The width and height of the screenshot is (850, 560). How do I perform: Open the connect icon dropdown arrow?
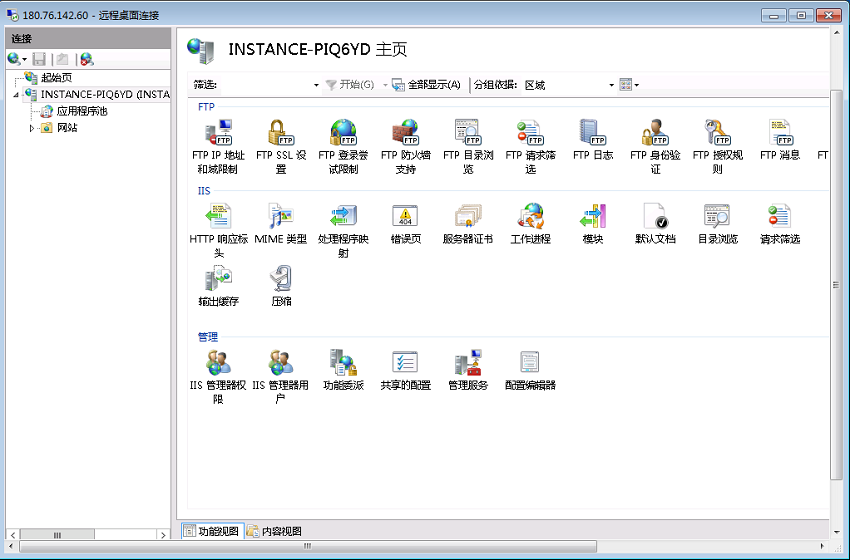click(24, 59)
